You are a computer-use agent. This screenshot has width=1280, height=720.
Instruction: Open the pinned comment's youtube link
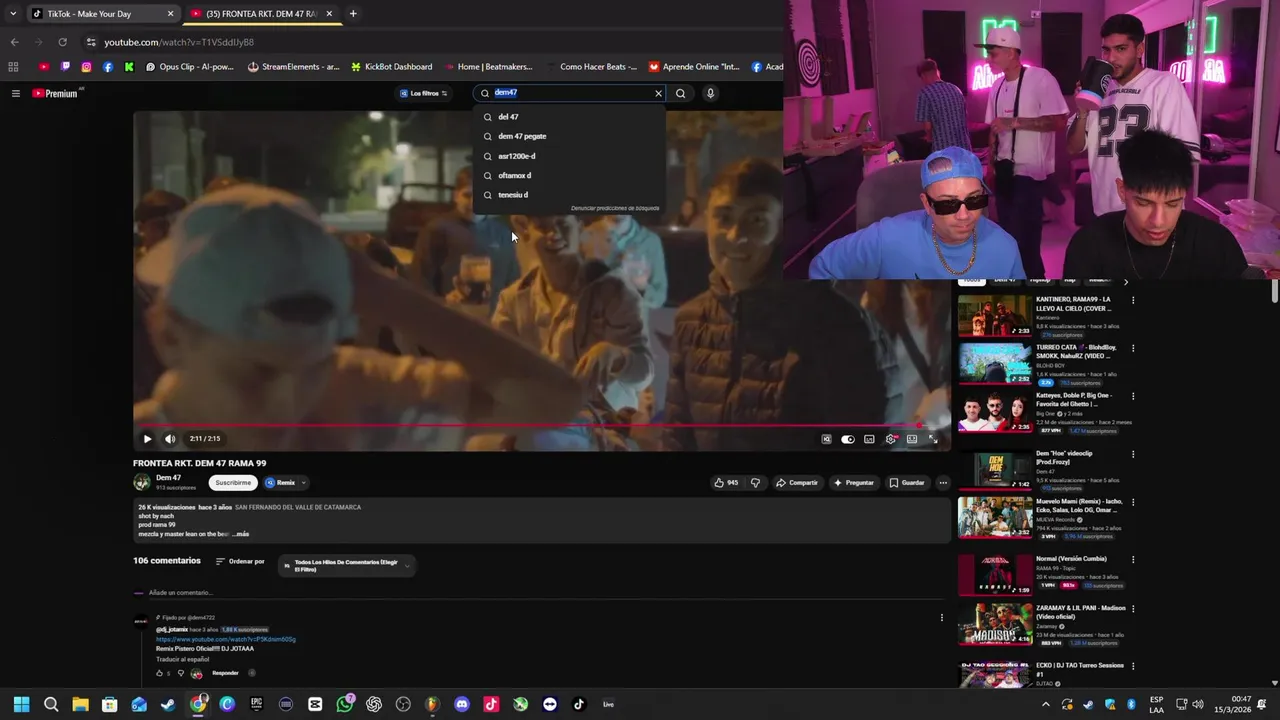[226, 639]
